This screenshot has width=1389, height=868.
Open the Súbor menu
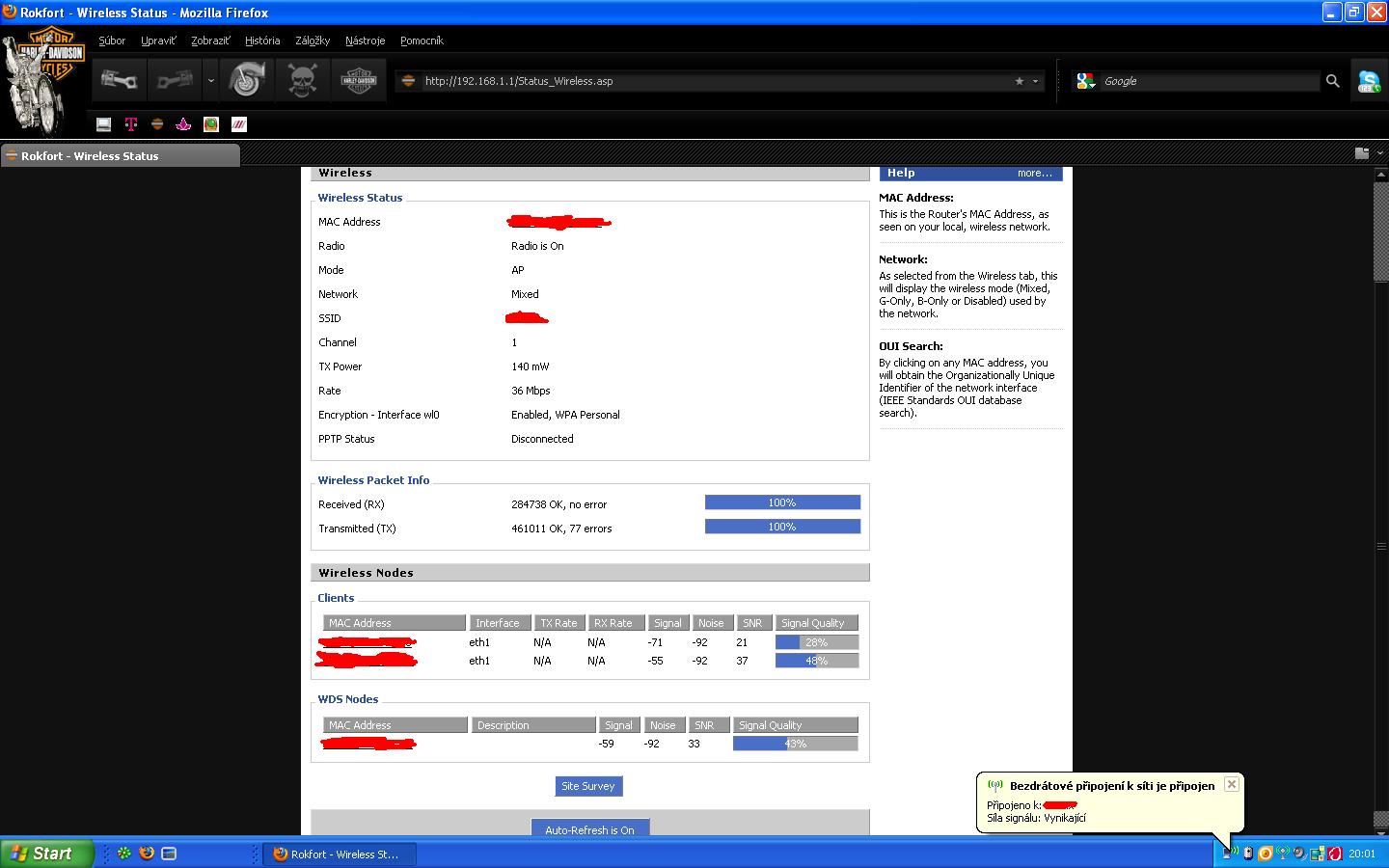pos(112,41)
